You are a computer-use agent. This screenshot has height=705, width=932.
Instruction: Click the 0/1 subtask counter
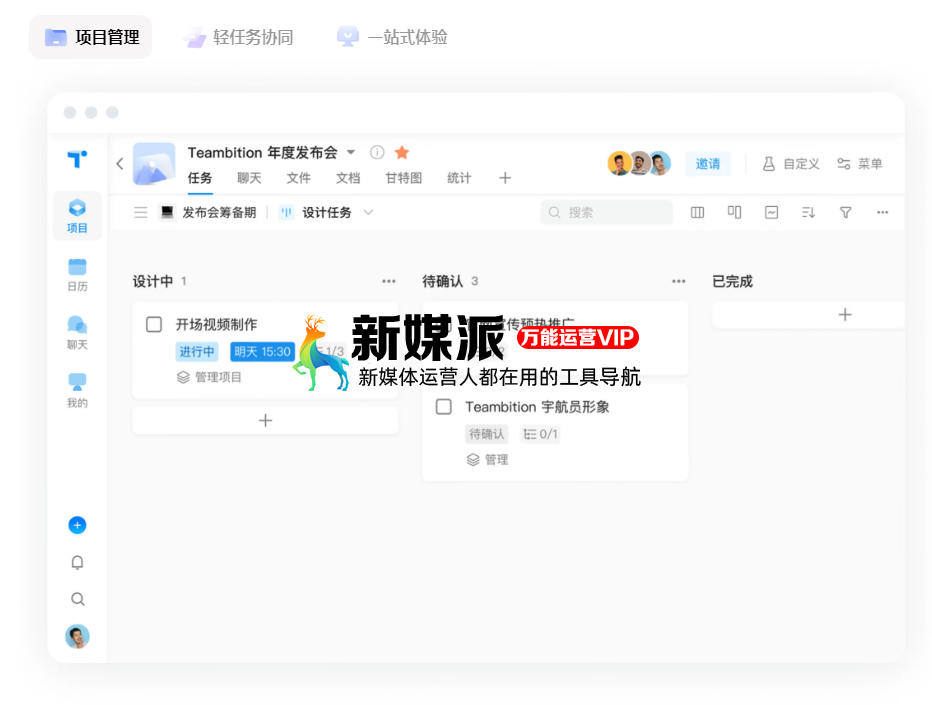[540, 435]
